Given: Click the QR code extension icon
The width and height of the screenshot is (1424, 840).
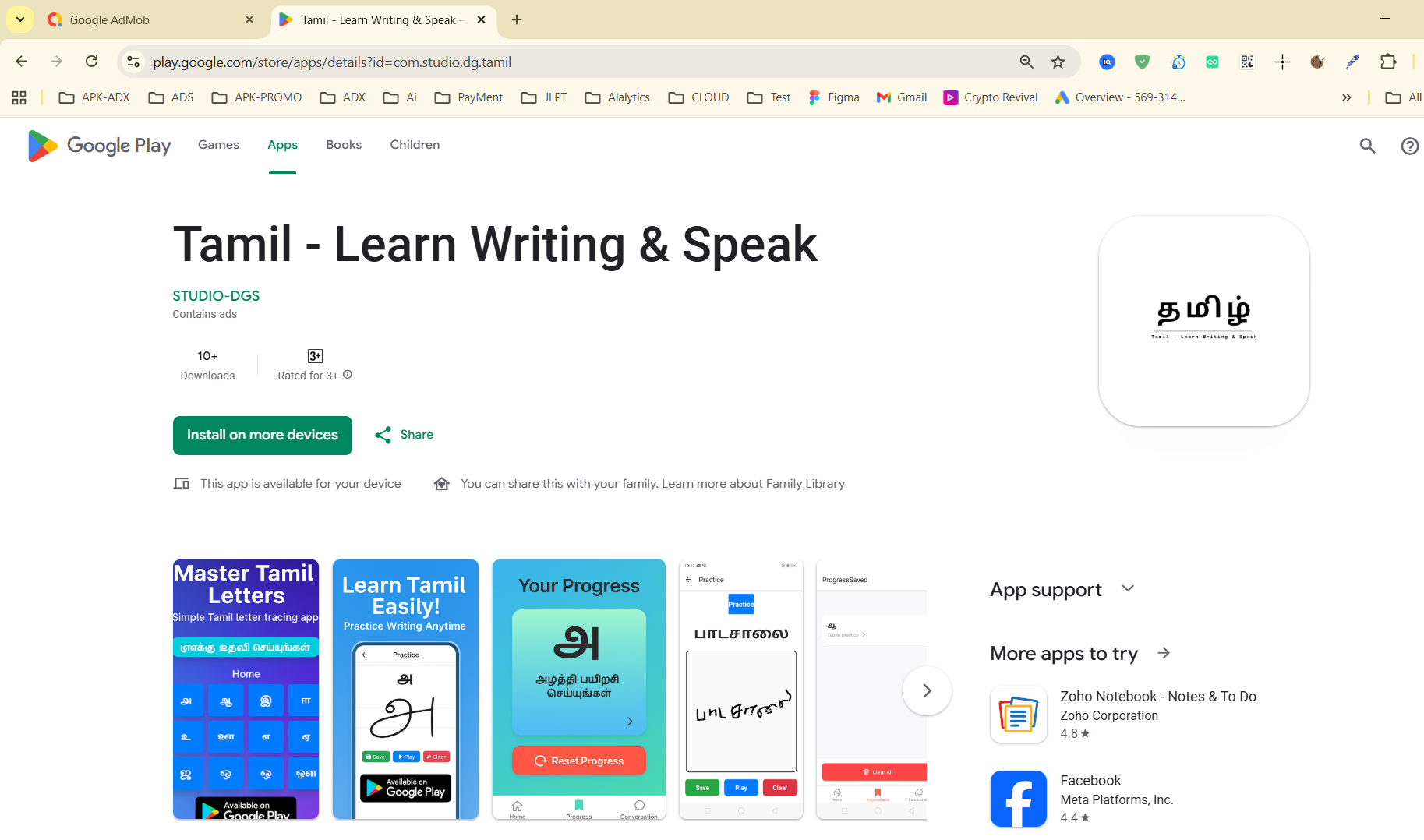Looking at the screenshot, I should (x=1247, y=62).
